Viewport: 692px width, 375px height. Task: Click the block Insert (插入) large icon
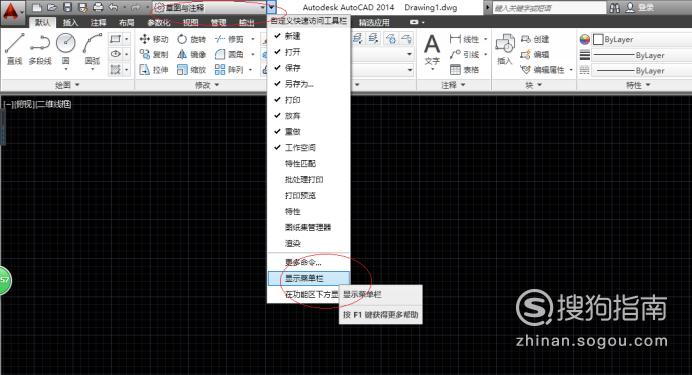(504, 49)
